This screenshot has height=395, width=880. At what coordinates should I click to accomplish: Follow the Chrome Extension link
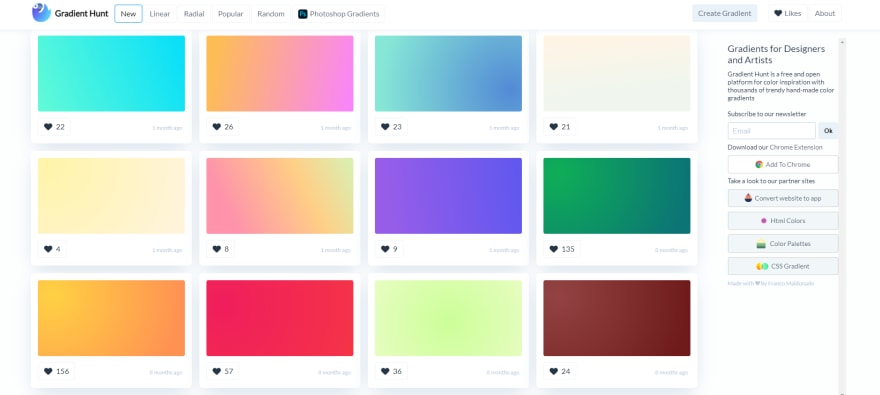796,148
